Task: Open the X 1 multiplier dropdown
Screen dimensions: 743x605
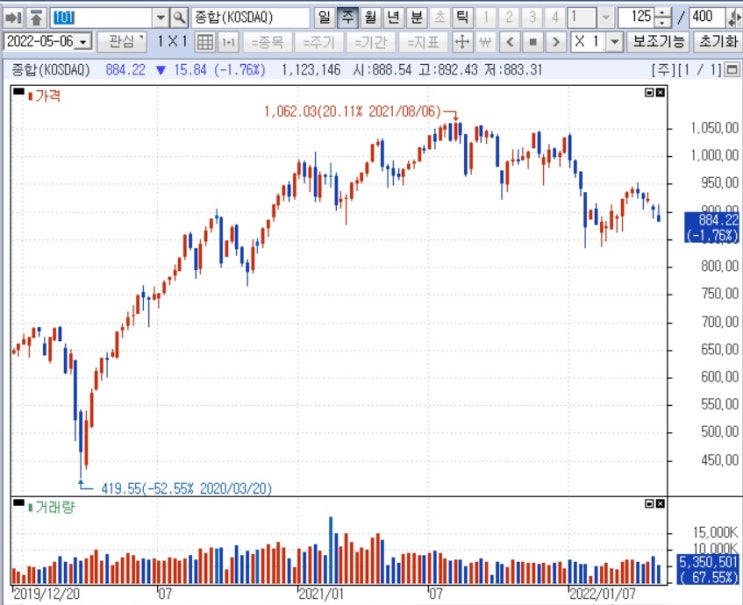Action: [x=615, y=42]
